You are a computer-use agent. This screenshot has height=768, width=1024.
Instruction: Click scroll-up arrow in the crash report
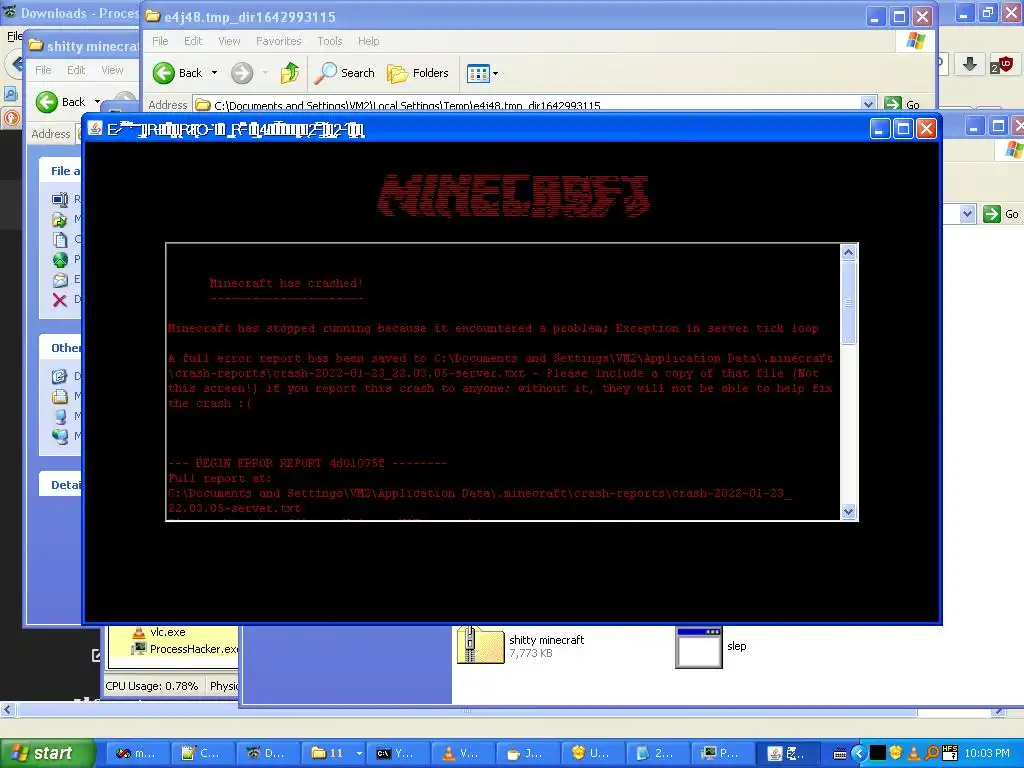point(848,253)
